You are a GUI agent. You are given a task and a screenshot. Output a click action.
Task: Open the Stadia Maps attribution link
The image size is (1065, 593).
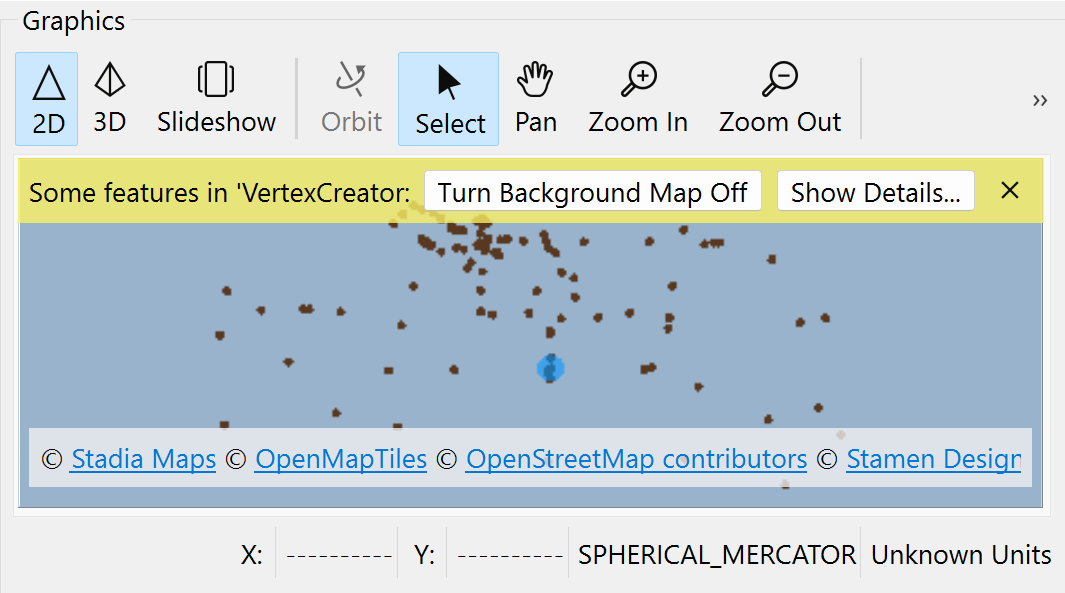tap(143, 459)
